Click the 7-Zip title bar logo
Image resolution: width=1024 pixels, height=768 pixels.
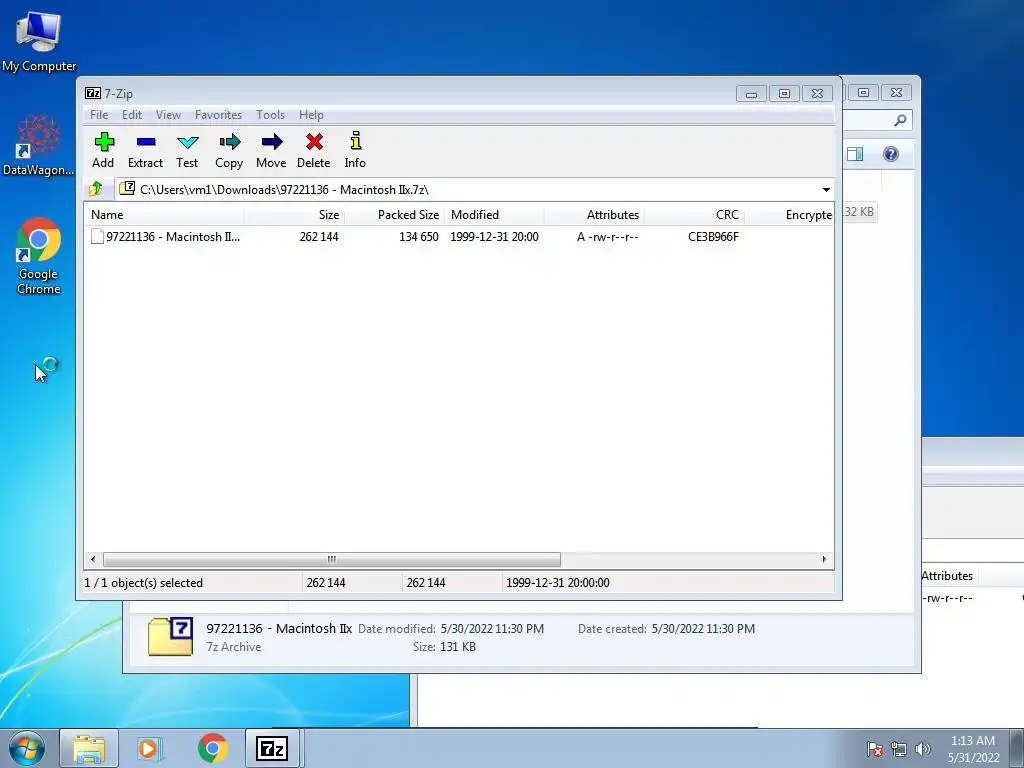coord(93,93)
